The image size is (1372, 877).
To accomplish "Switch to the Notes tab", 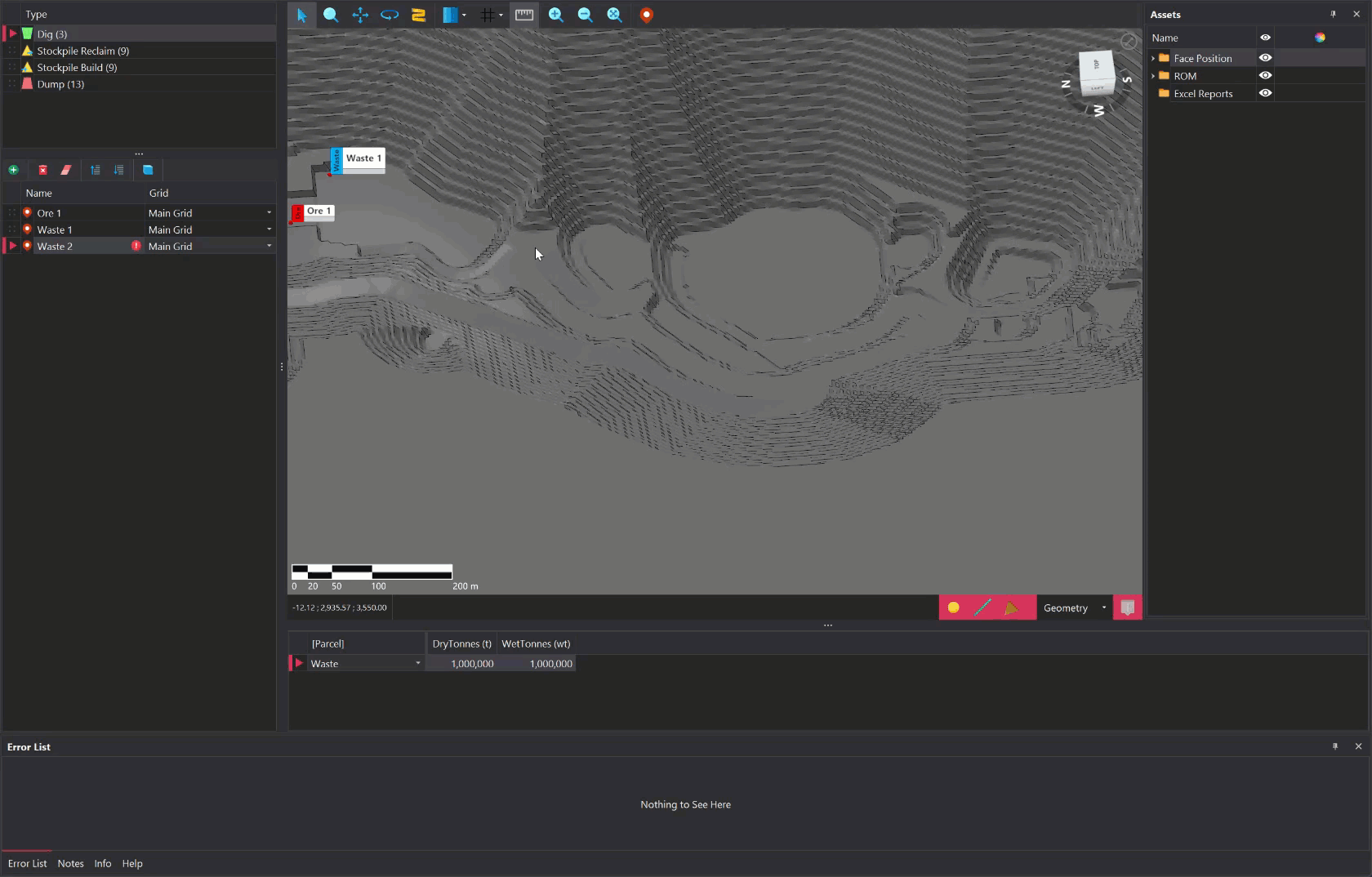I will click(70, 863).
